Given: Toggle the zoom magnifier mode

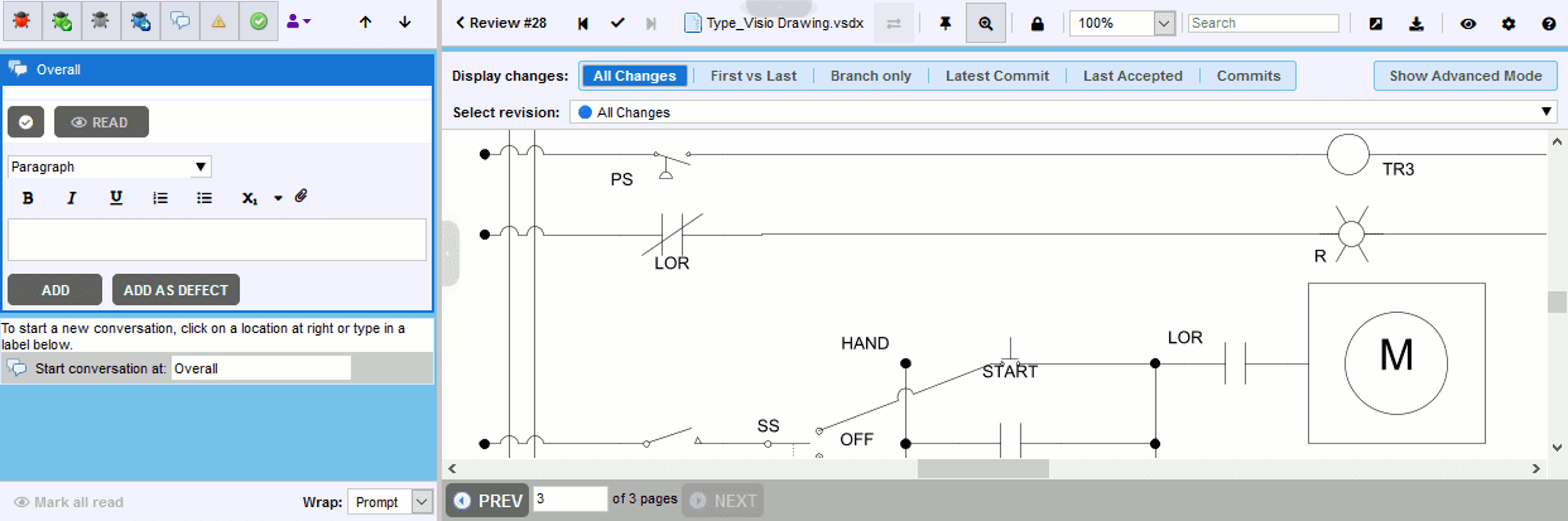Looking at the screenshot, I should 985,23.
